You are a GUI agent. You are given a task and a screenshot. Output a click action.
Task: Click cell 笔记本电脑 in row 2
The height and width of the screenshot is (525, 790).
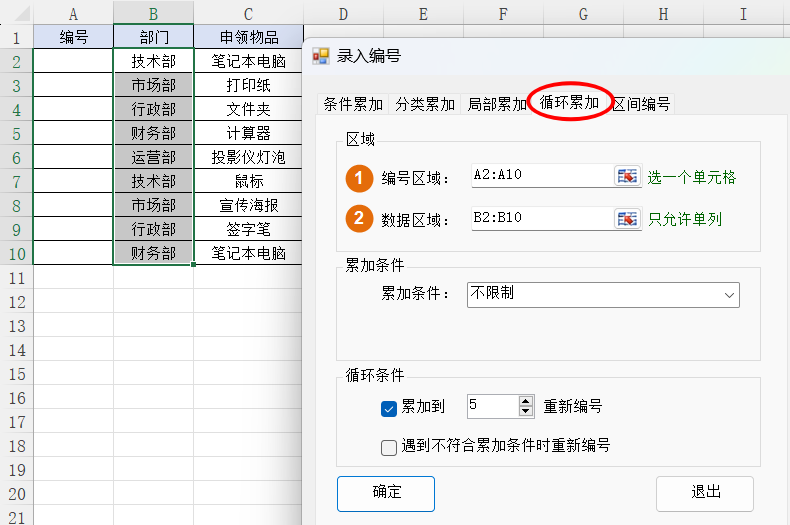click(248, 61)
